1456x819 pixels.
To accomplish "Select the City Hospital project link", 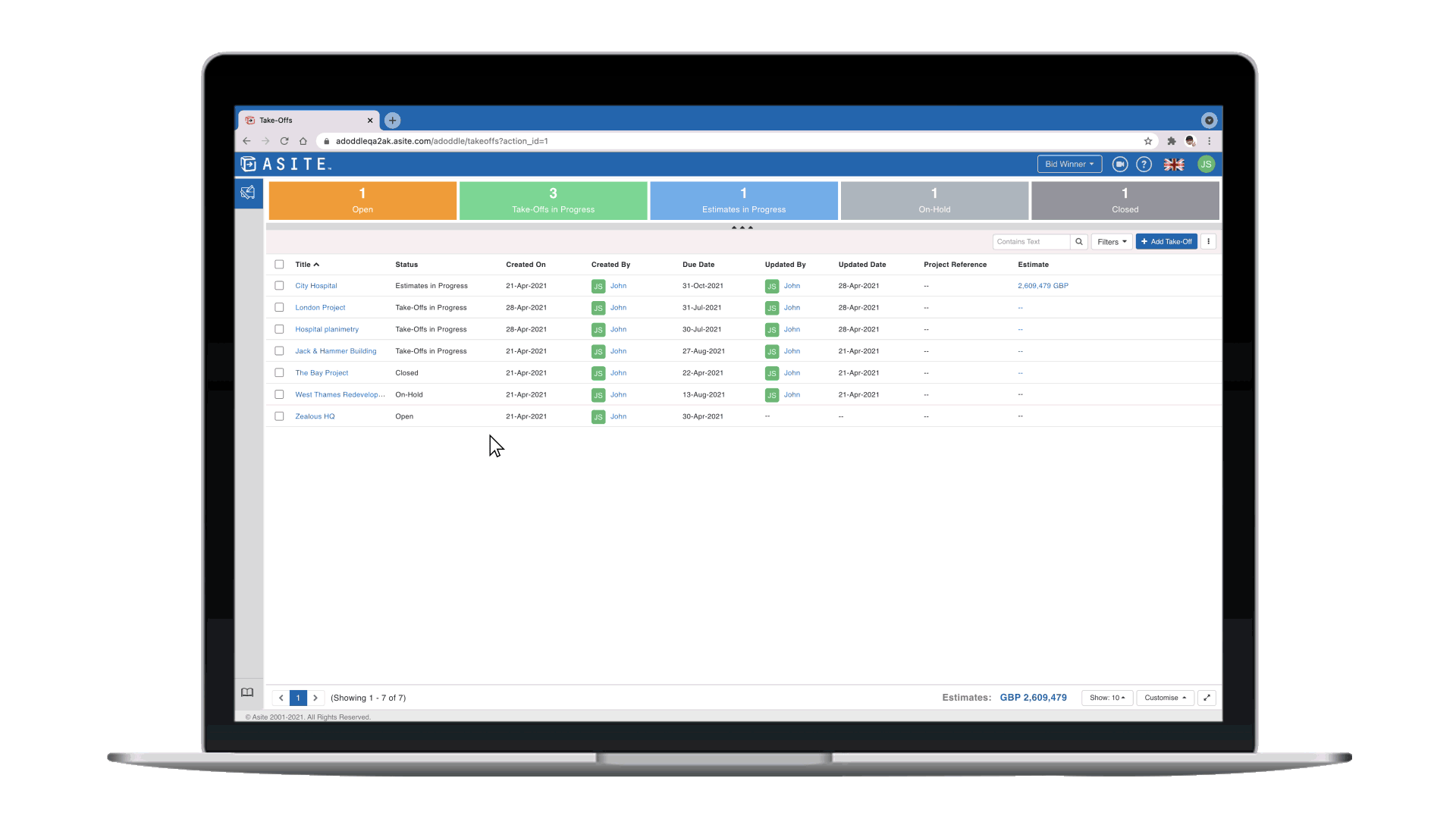I will 316,286.
